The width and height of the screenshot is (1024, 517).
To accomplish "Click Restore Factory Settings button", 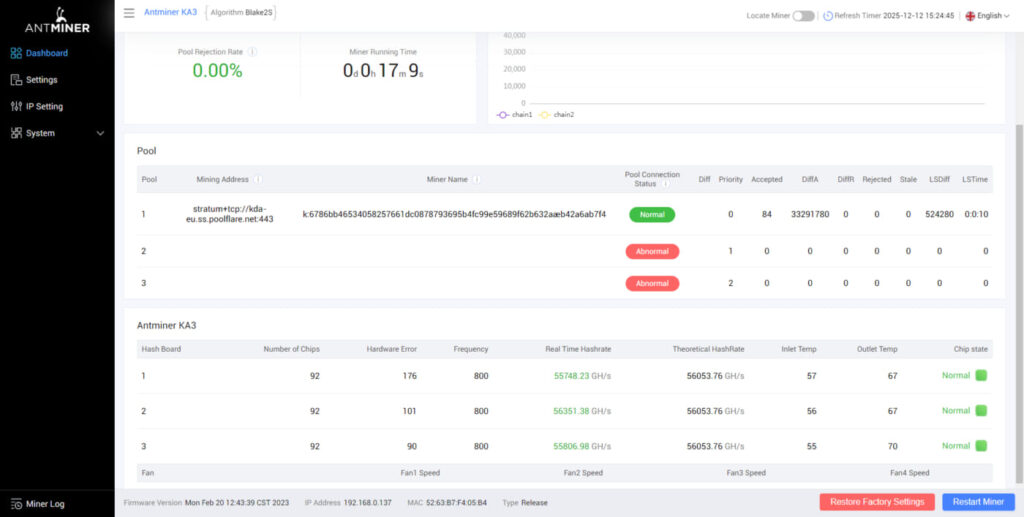I will point(877,502).
